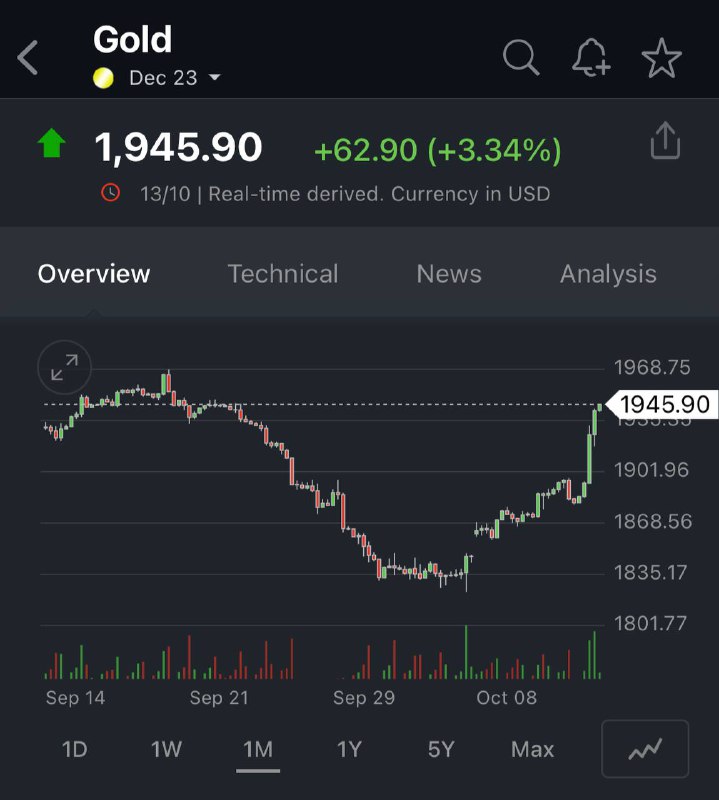The image size is (719, 800).
Task: Add a price alert with bell icon
Action: point(591,58)
